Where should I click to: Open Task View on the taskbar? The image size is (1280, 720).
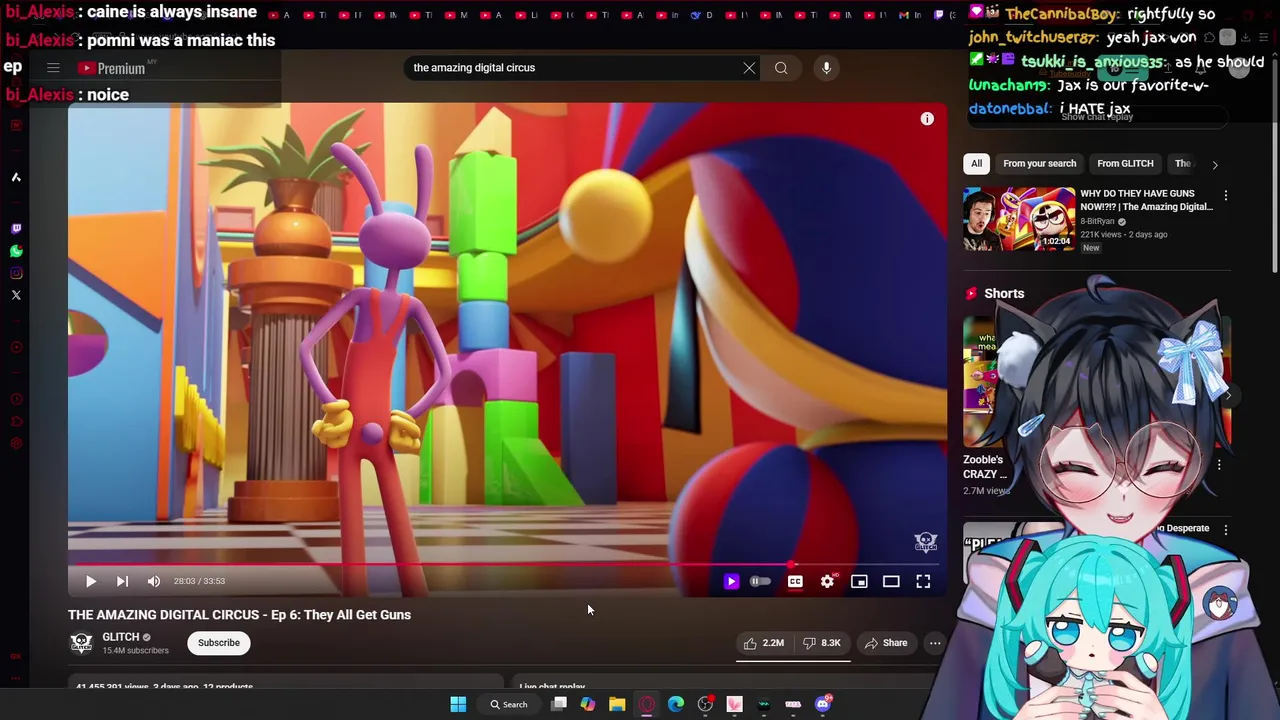[559, 704]
